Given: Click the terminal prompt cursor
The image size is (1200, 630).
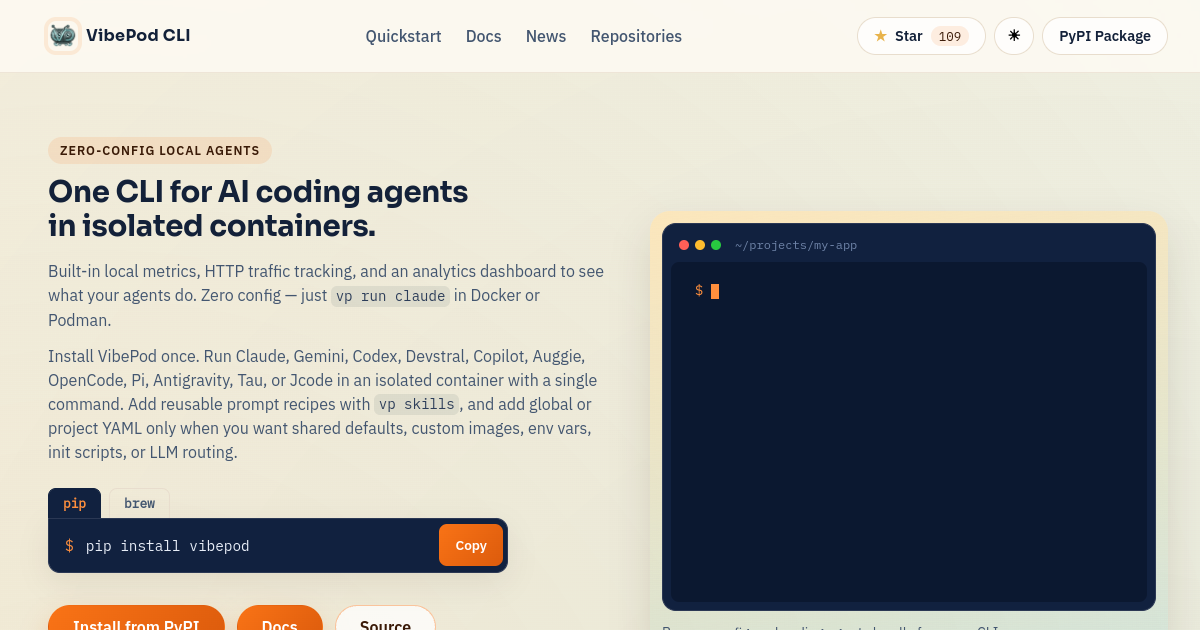Looking at the screenshot, I should click(715, 291).
